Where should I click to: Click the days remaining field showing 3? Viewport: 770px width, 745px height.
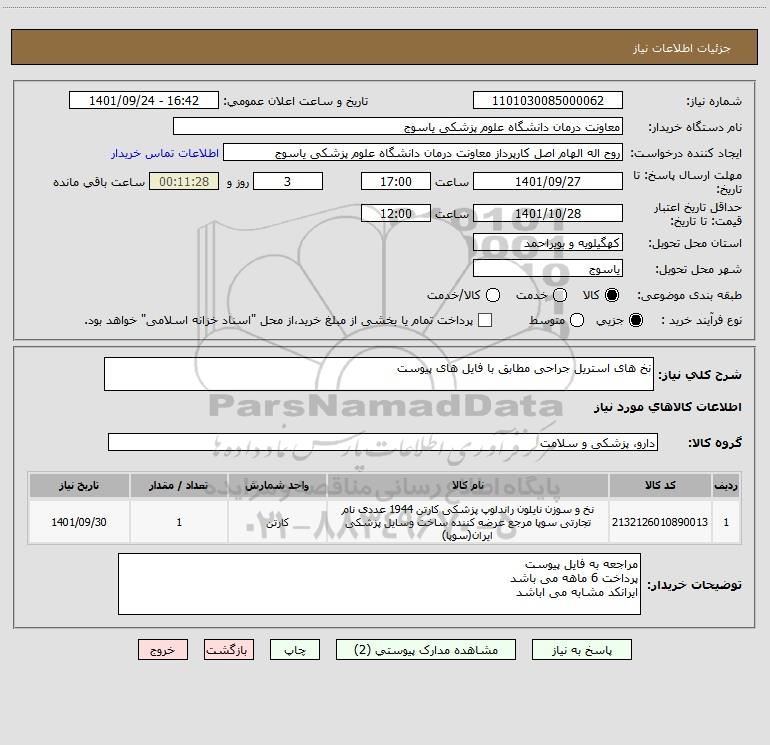coord(288,181)
